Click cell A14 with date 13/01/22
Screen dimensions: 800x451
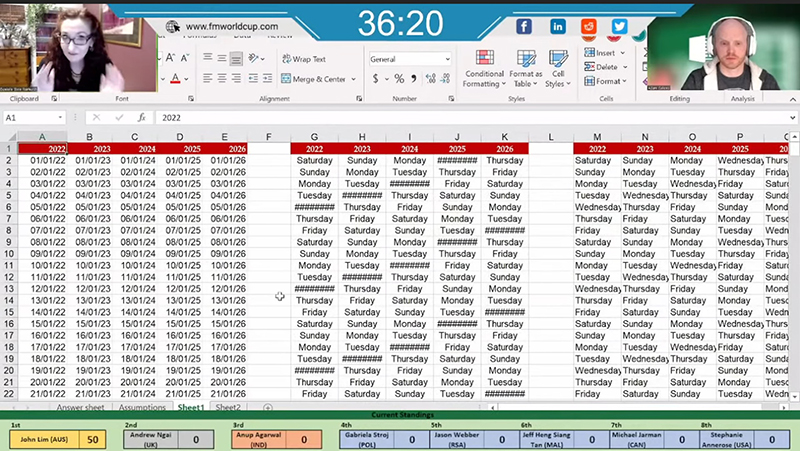click(42, 300)
